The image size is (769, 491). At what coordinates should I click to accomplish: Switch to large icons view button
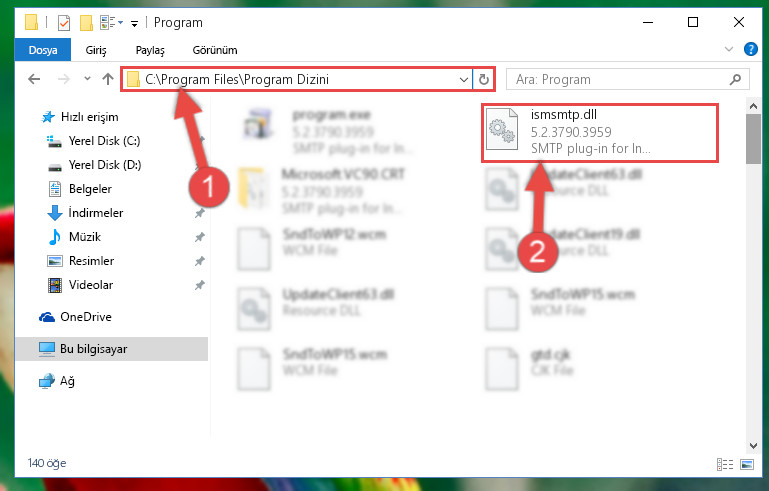[x=747, y=464]
